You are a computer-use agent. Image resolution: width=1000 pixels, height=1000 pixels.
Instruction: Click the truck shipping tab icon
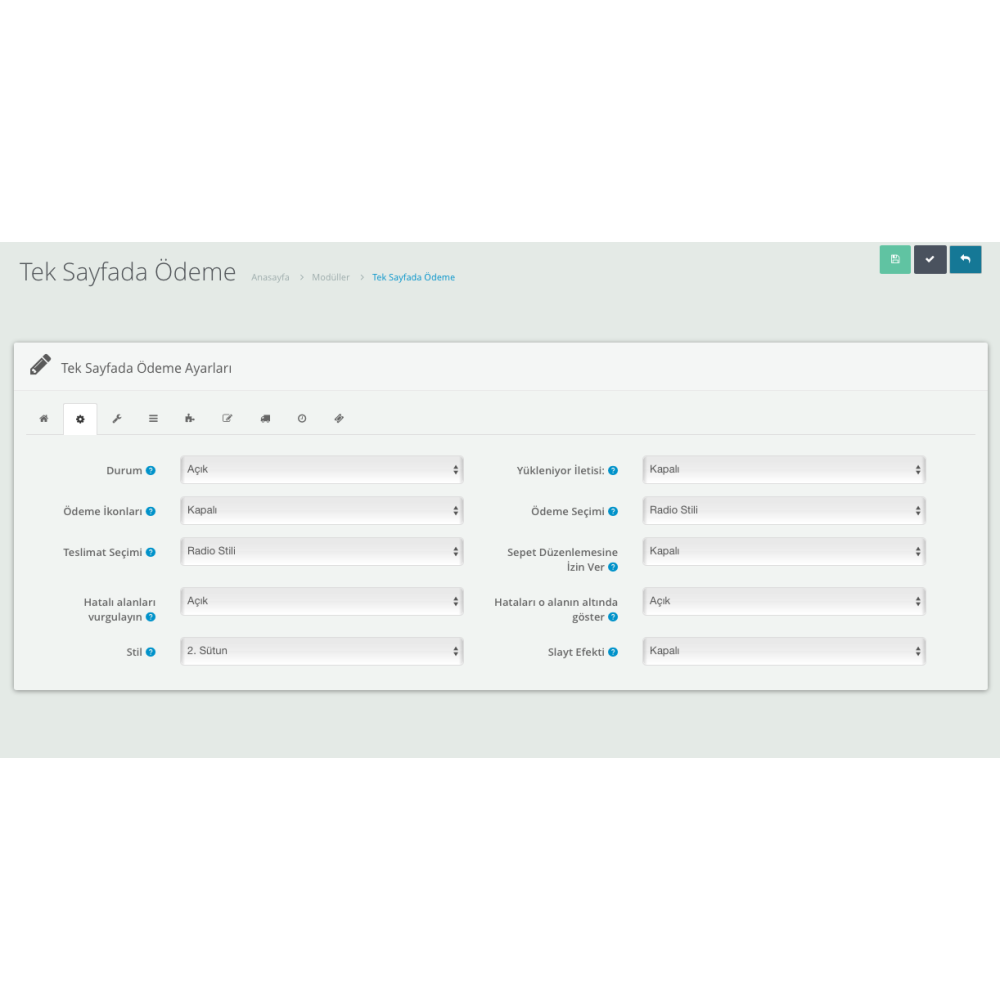pos(265,418)
